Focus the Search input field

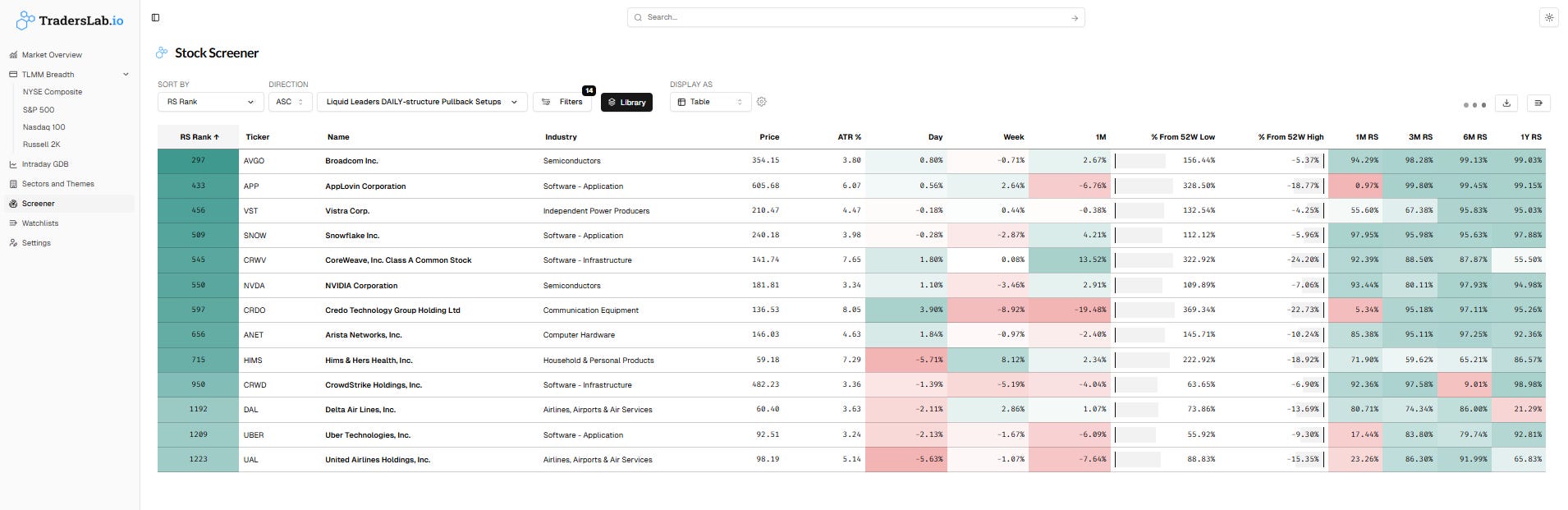click(854, 17)
